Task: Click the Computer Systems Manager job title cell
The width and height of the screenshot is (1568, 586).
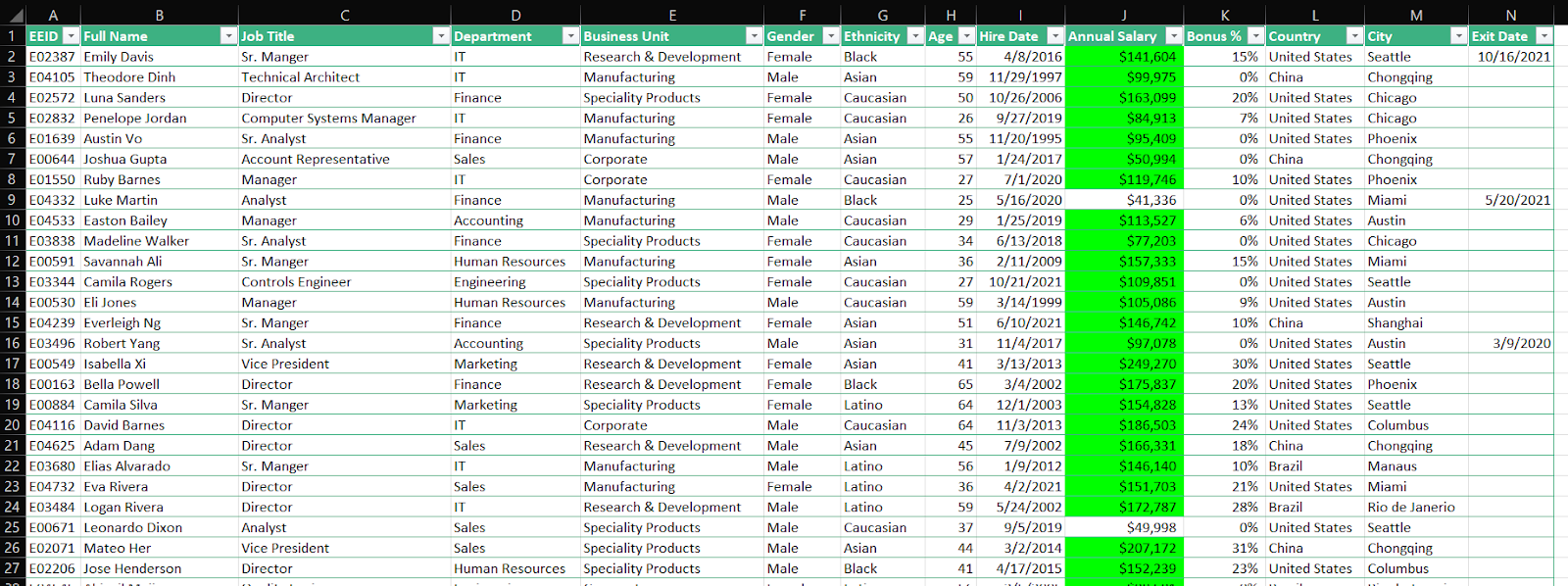Action: click(x=328, y=119)
